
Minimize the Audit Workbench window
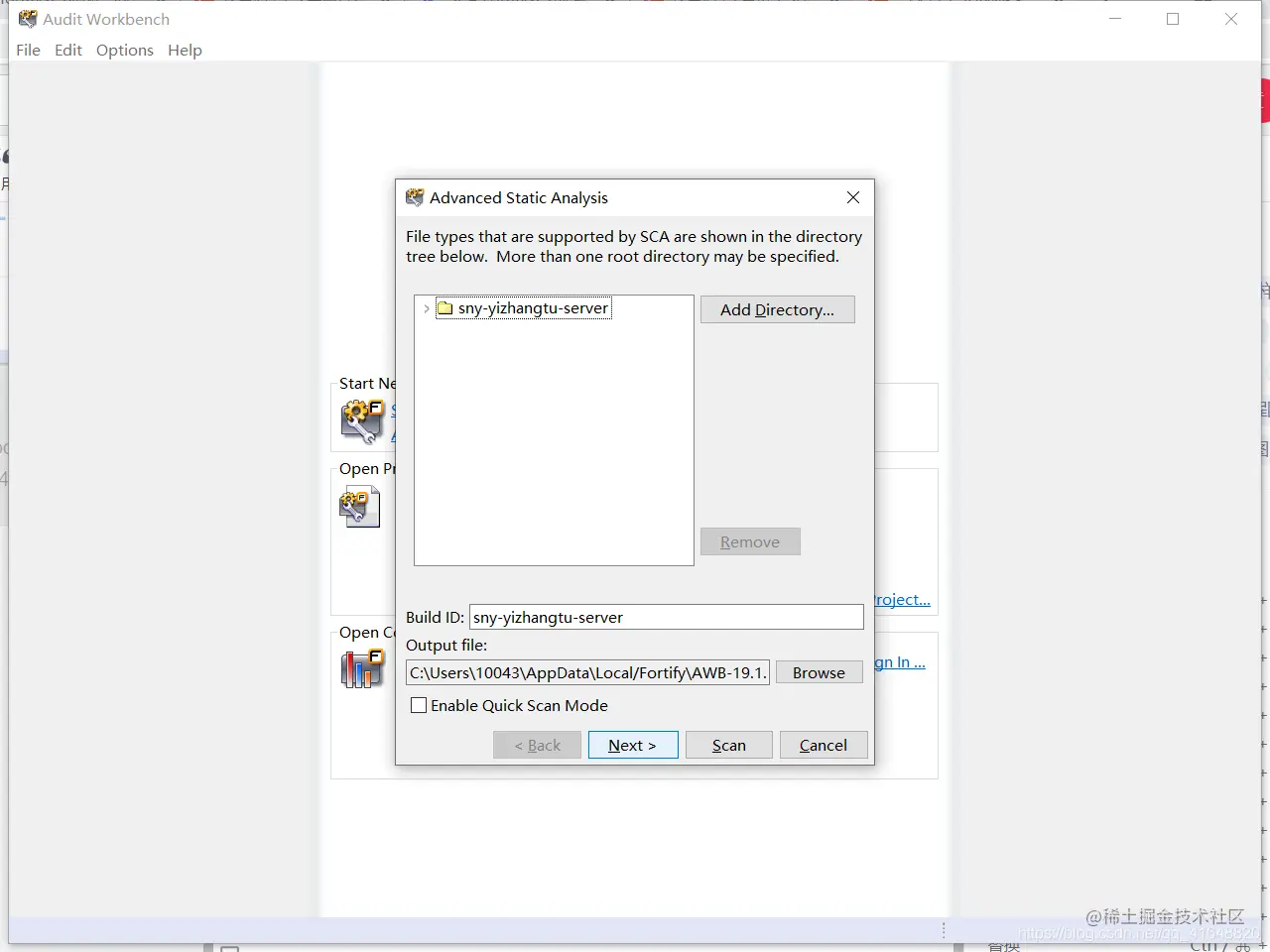coord(1115,19)
